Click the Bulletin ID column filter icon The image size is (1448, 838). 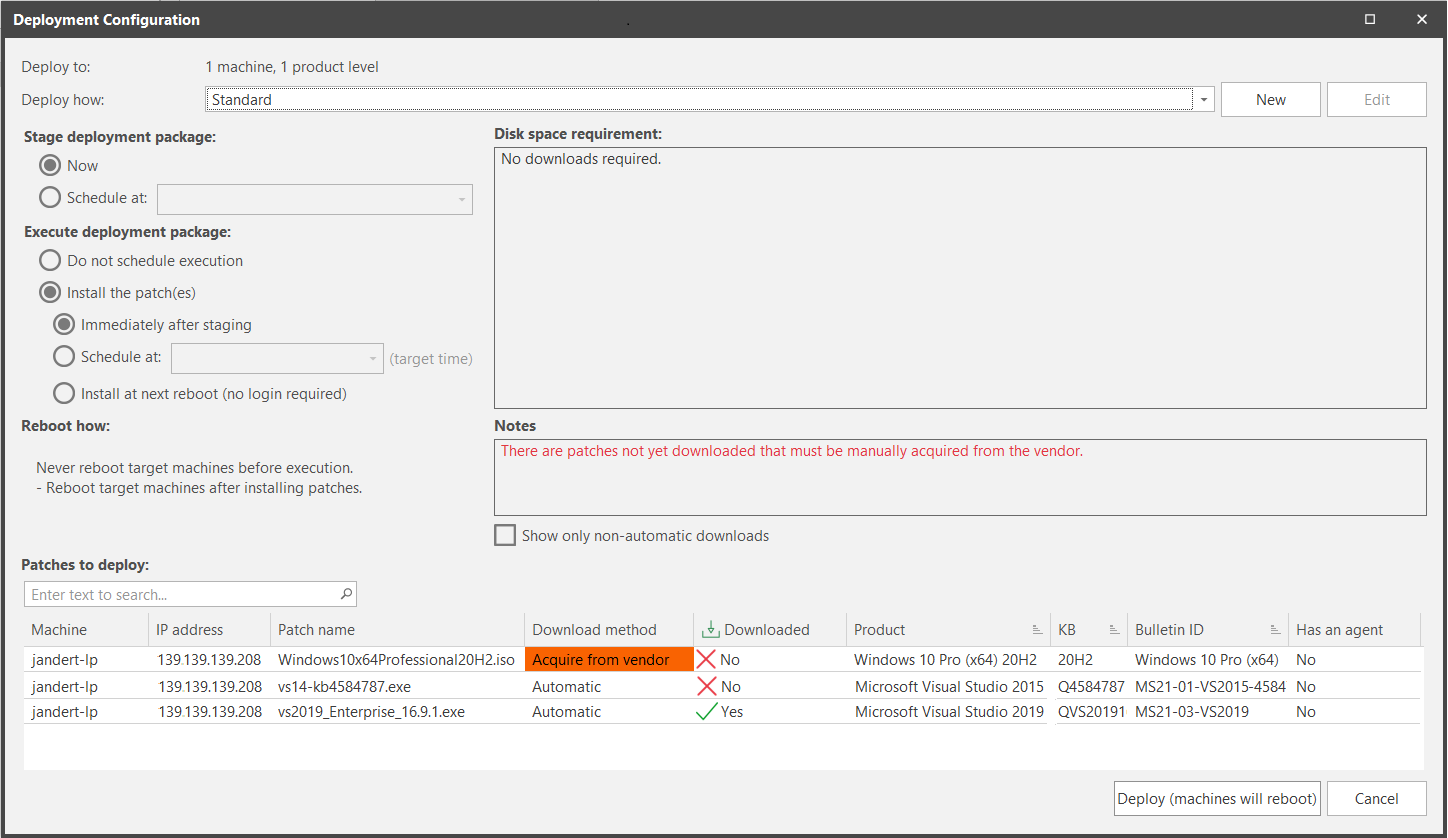click(1275, 630)
